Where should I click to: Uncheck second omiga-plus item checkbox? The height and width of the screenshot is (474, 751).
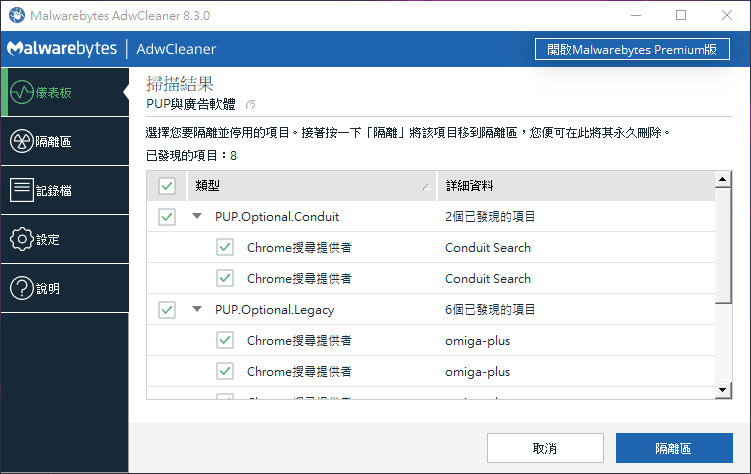pyautogui.click(x=225, y=371)
